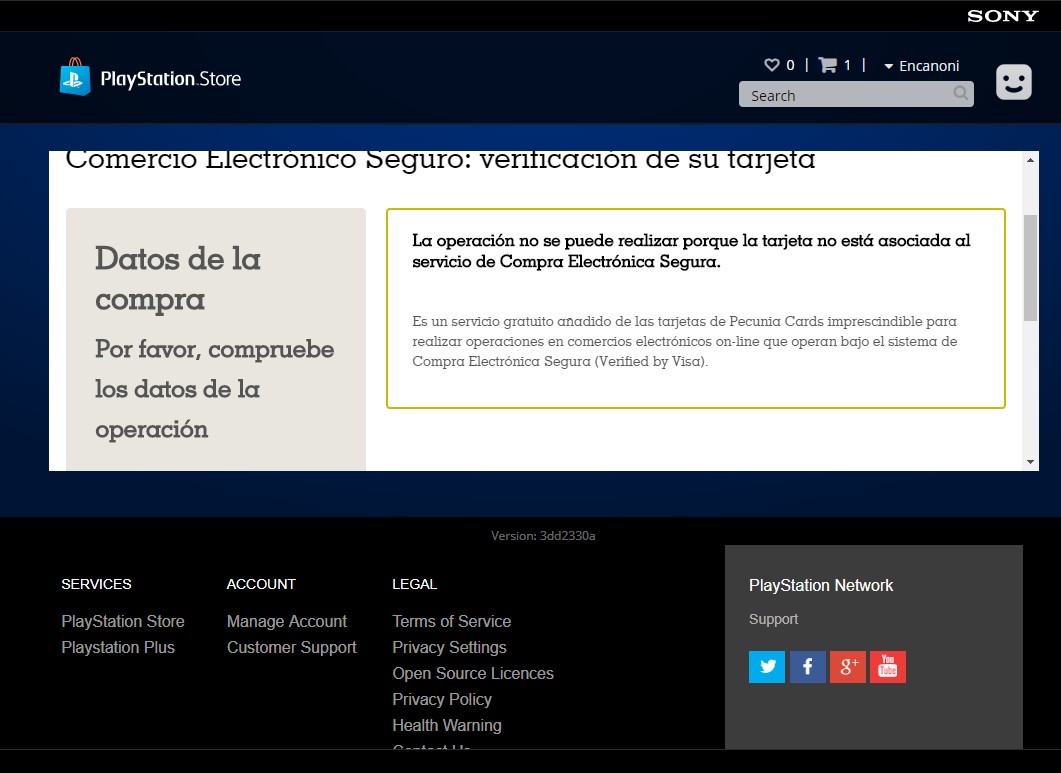Open PlayStation Twitter page
The image size is (1061, 773).
pyautogui.click(x=767, y=667)
